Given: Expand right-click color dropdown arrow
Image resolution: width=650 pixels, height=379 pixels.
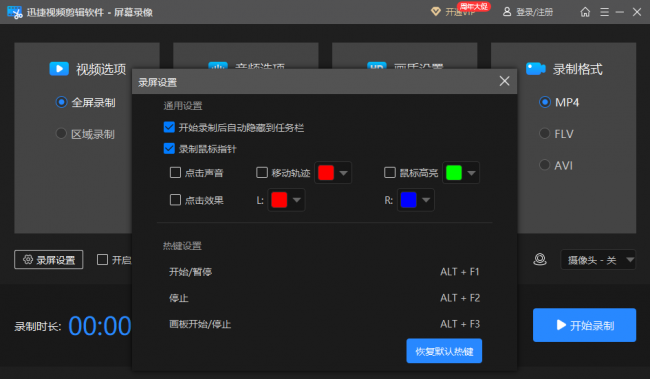Looking at the screenshot, I should pos(426,200).
